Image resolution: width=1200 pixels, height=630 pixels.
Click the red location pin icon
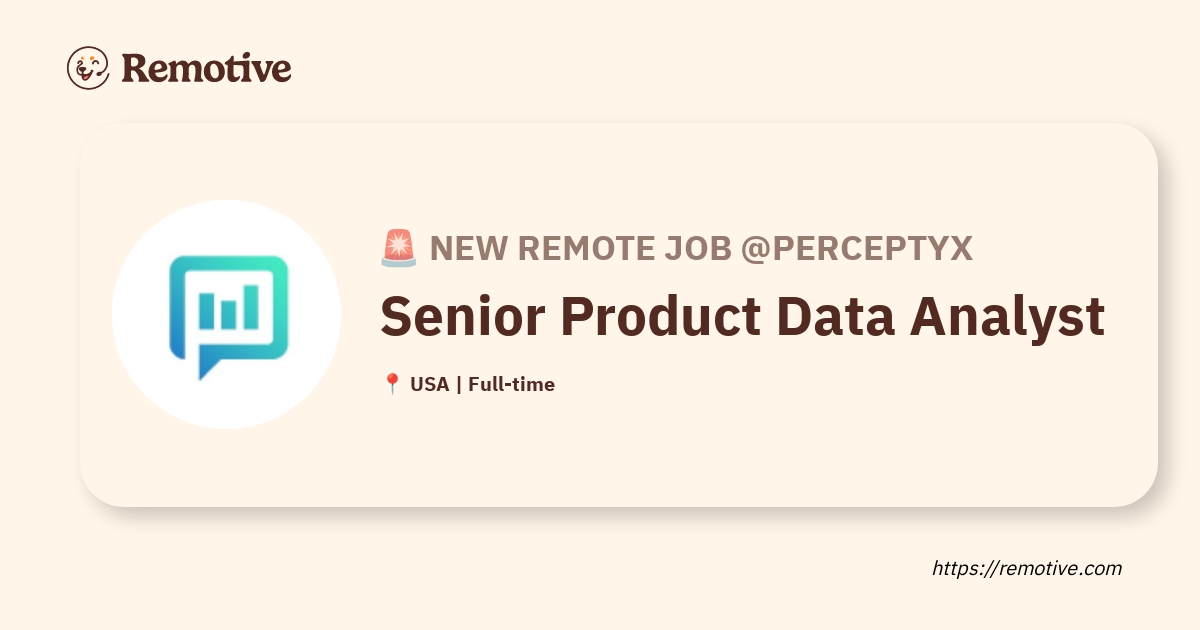(392, 384)
